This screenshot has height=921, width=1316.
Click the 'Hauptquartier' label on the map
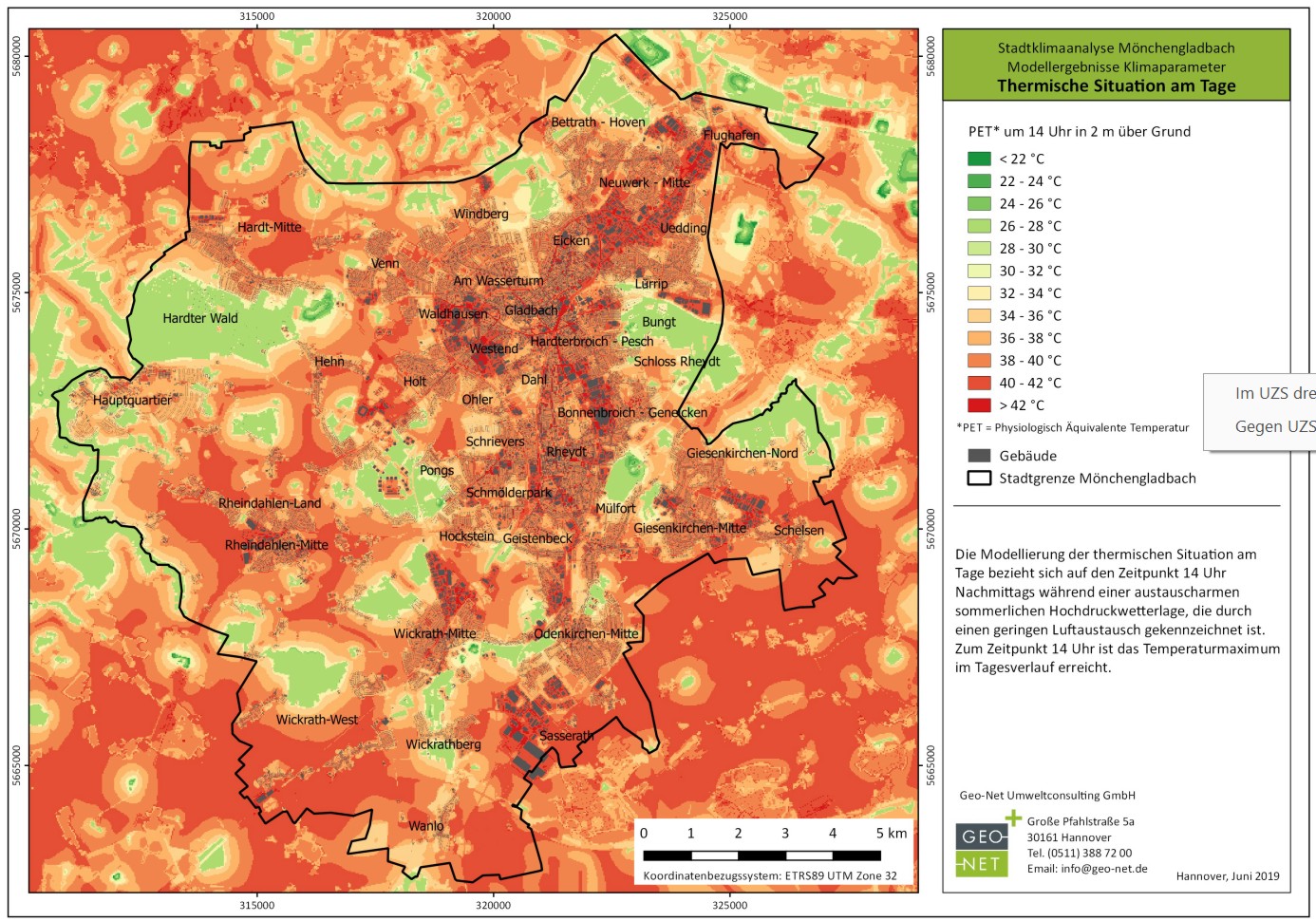[132, 400]
